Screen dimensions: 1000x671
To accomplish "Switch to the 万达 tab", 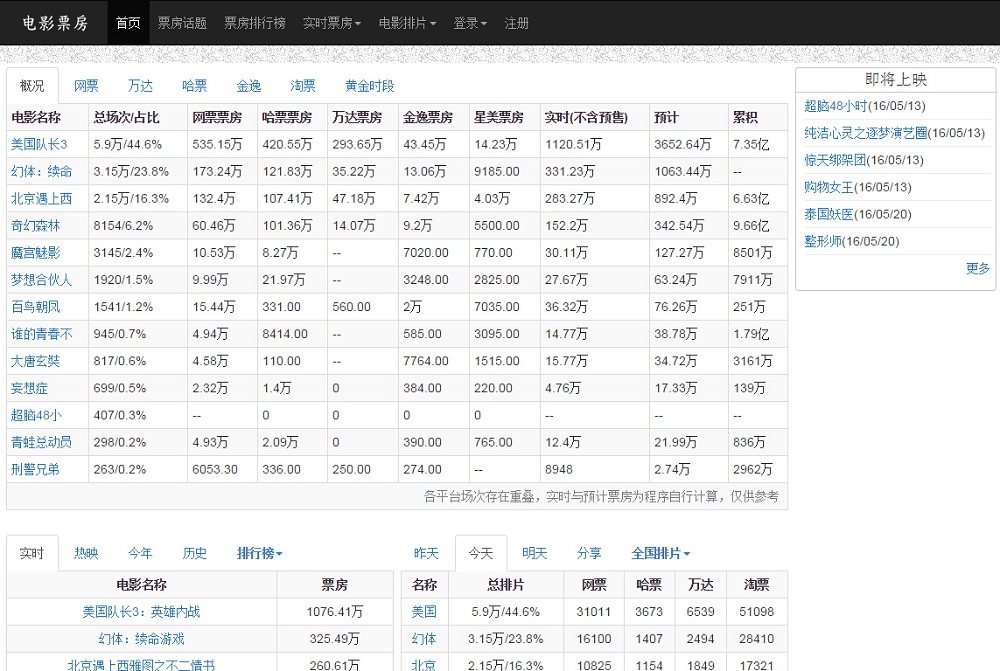I will [140, 86].
